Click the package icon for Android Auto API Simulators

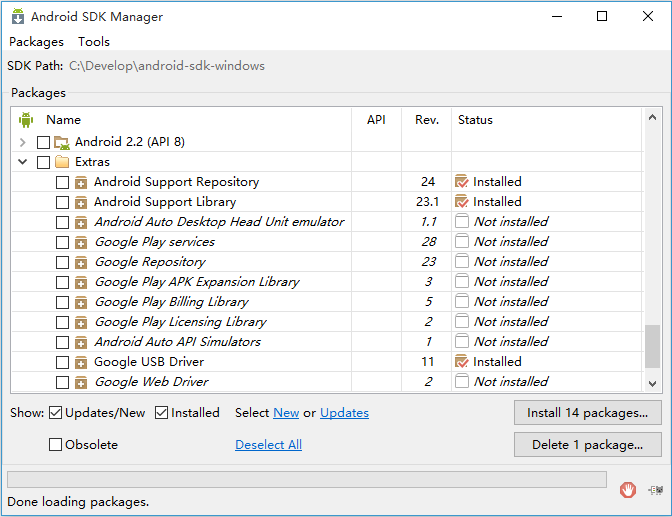pos(81,342)
